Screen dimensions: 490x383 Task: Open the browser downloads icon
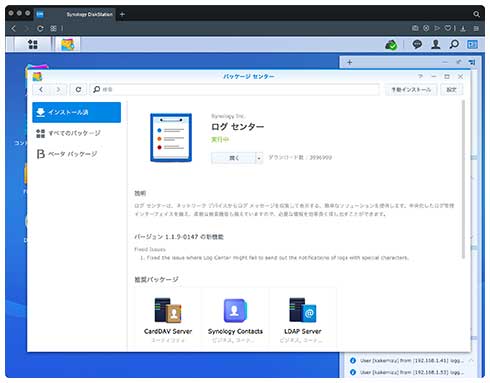(463, 28)
